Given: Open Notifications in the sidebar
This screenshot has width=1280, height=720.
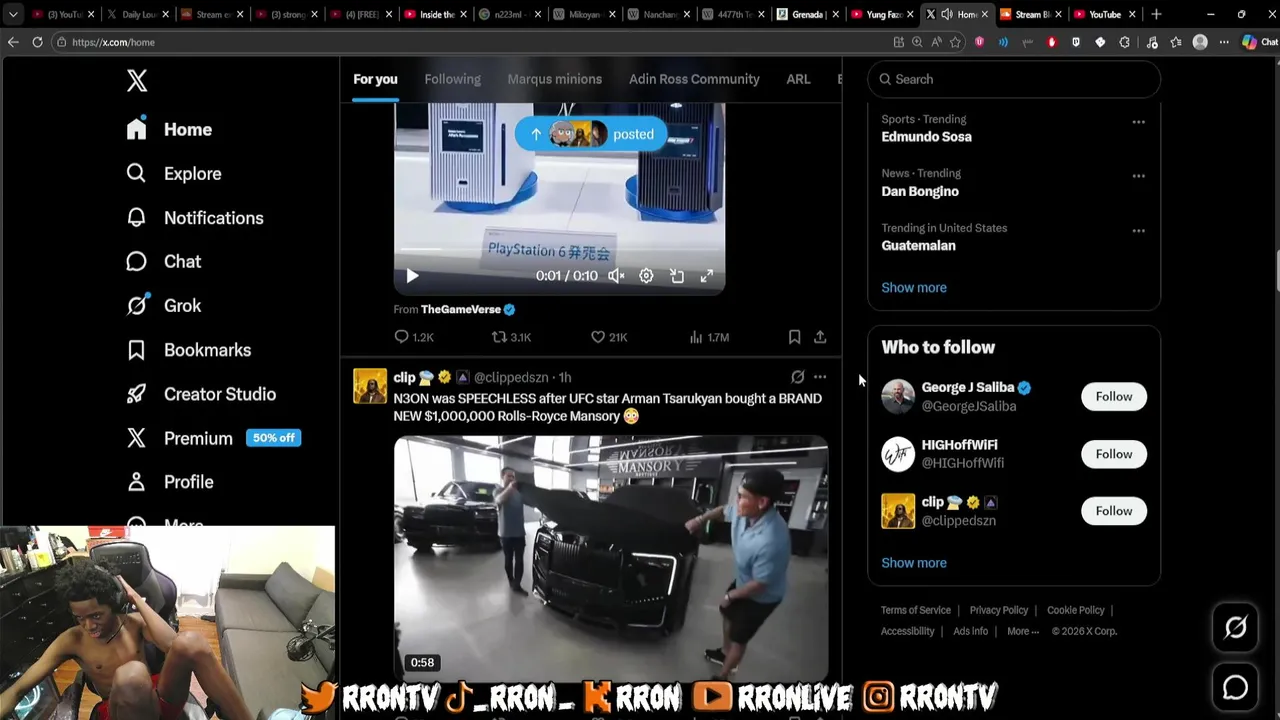Looking at the screenshot, I should coord(195,218).
